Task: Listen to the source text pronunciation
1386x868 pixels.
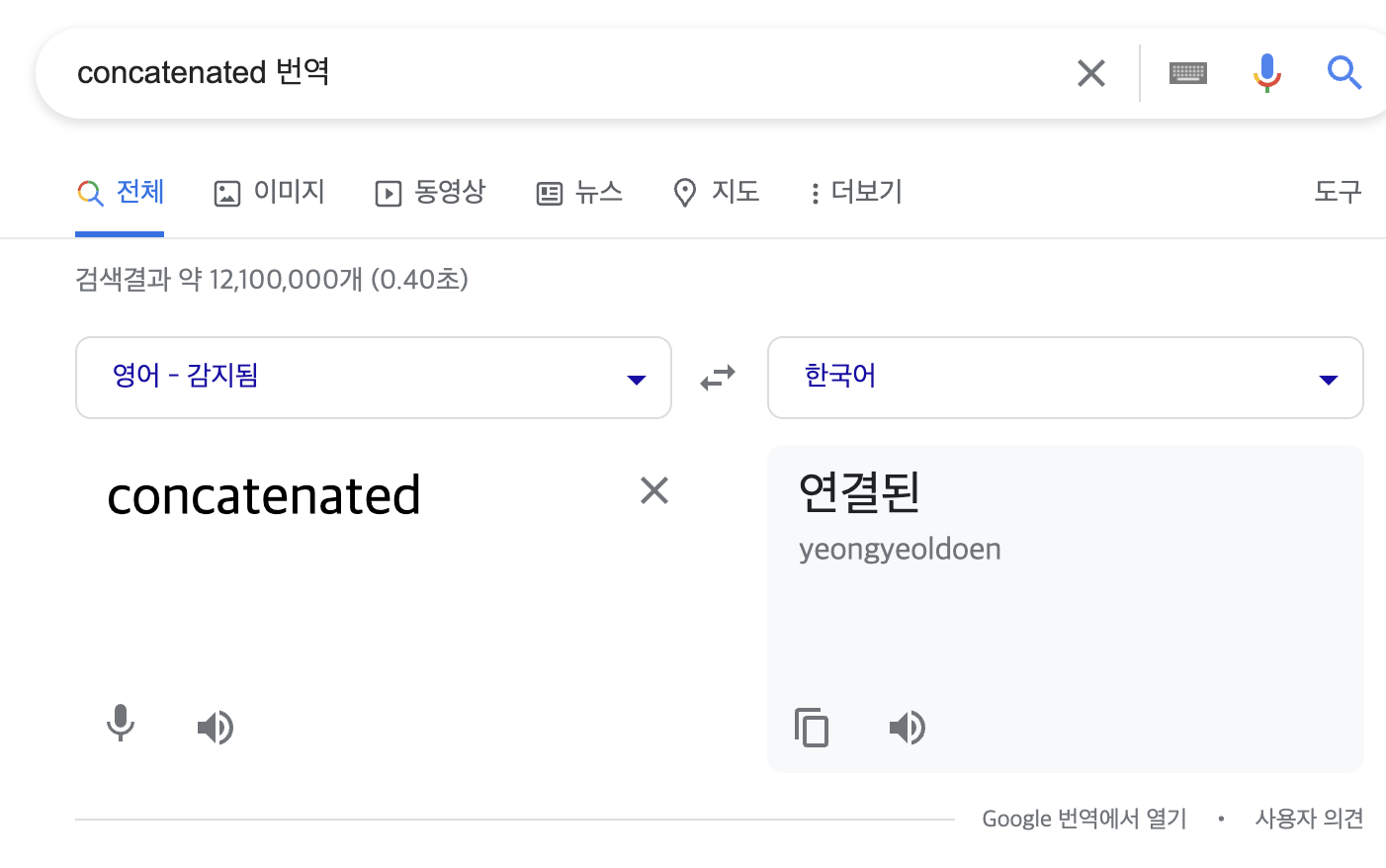Action: point(216,728)
